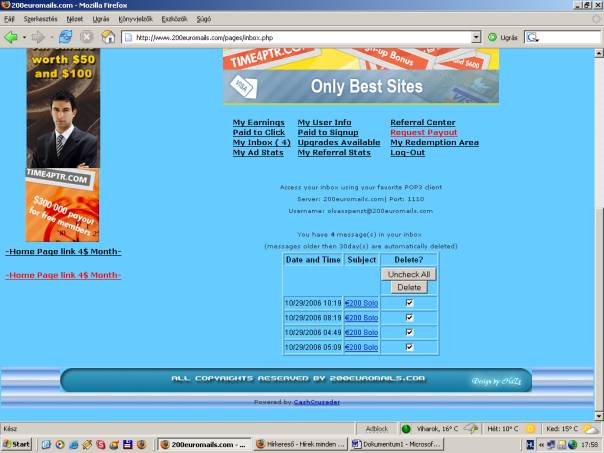604x453 pixels.
Task: Open the back button history dropdown arrow
Action: click(x=24, y=37)
